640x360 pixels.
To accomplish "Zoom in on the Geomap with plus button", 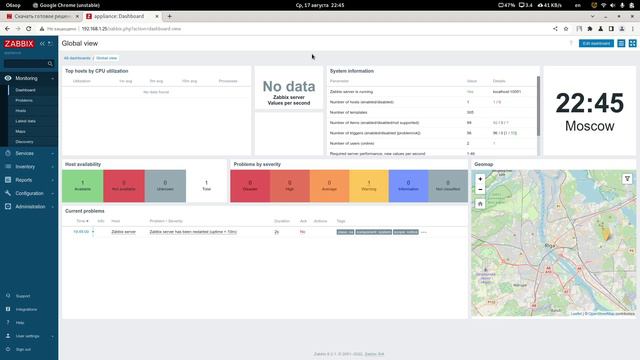I will click(480, 179).
